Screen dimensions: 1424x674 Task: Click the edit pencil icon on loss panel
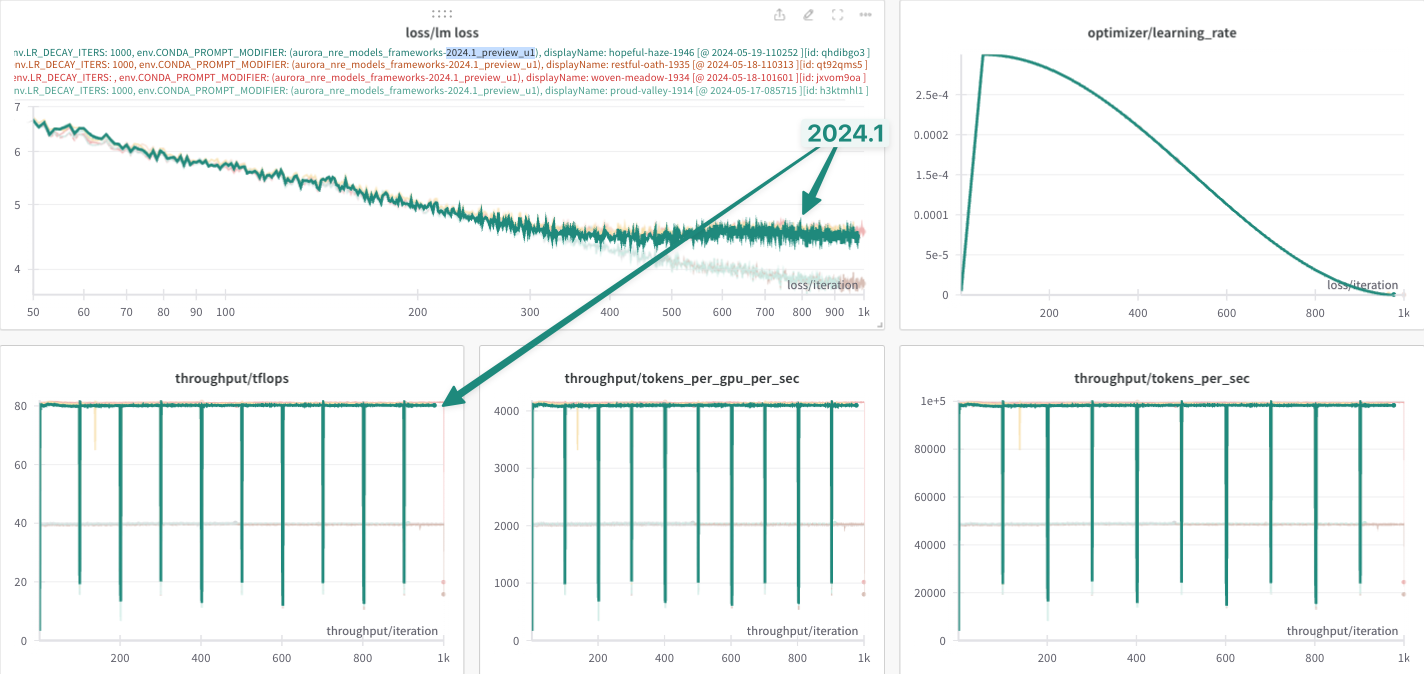click(808, 15)
